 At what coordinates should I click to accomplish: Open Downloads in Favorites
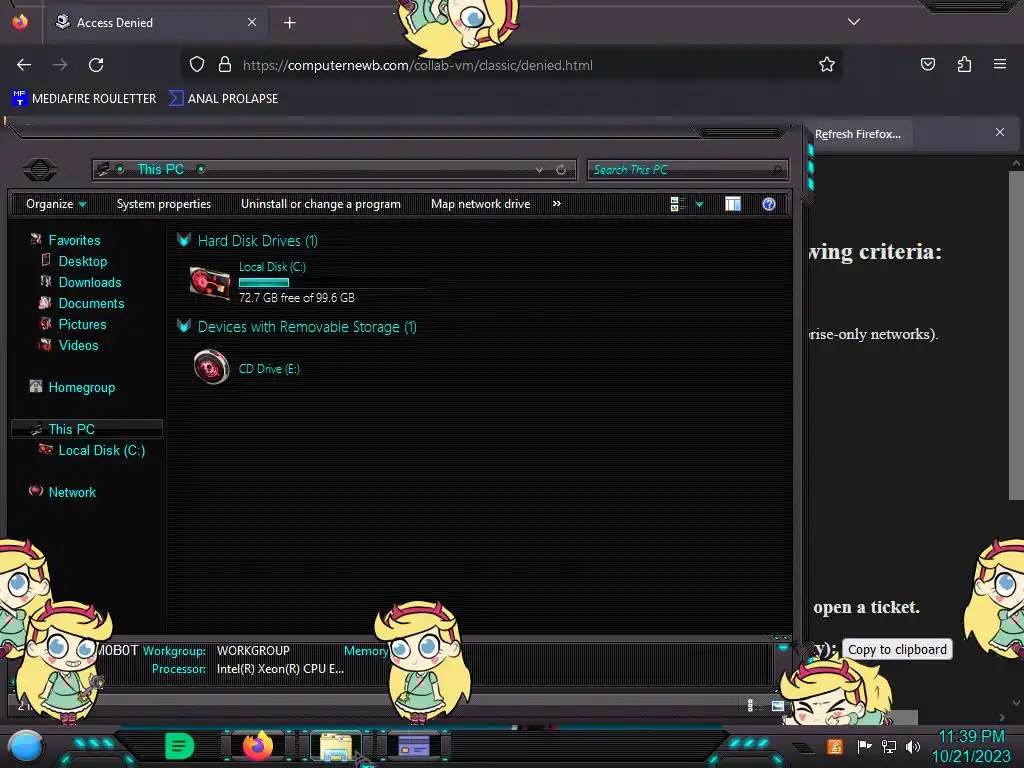pos(90,282)
